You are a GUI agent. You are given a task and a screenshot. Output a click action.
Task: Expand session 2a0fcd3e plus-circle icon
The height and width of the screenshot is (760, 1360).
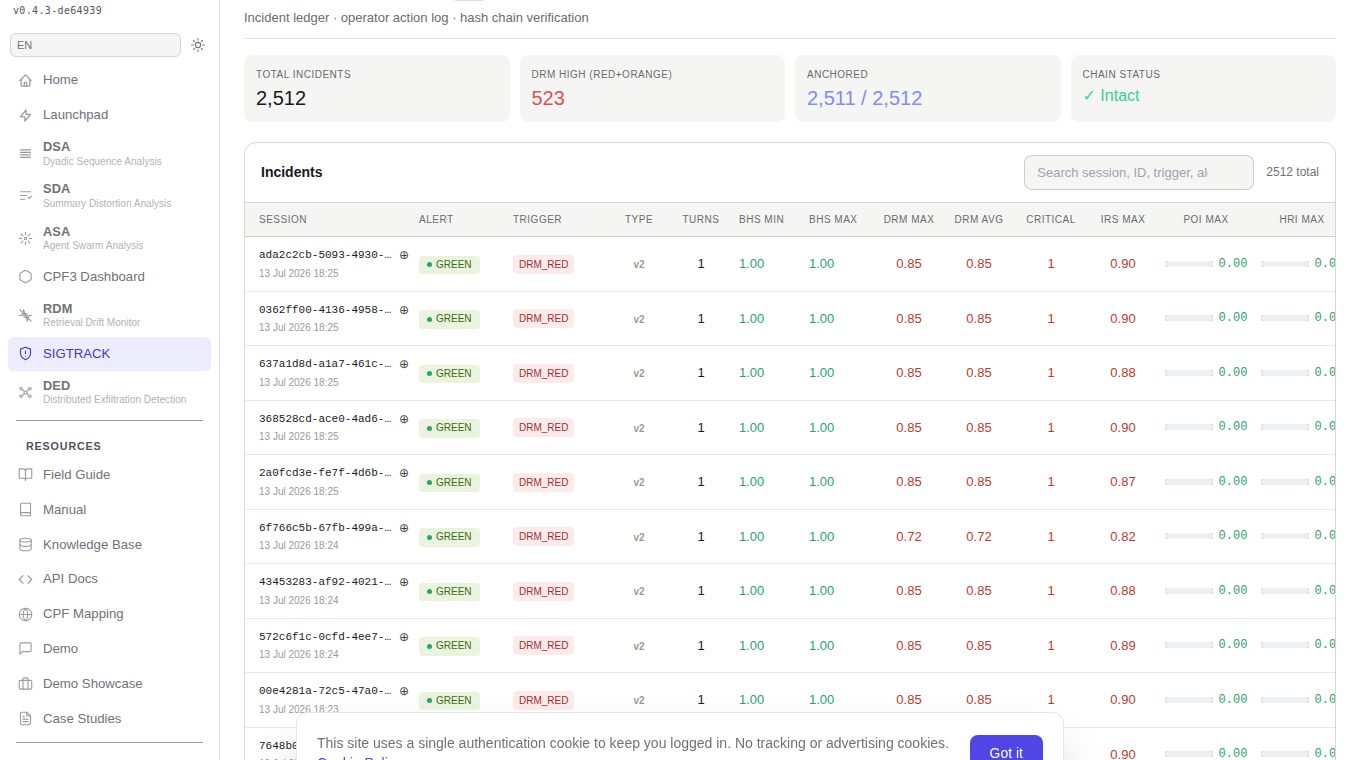coord(404,473)
